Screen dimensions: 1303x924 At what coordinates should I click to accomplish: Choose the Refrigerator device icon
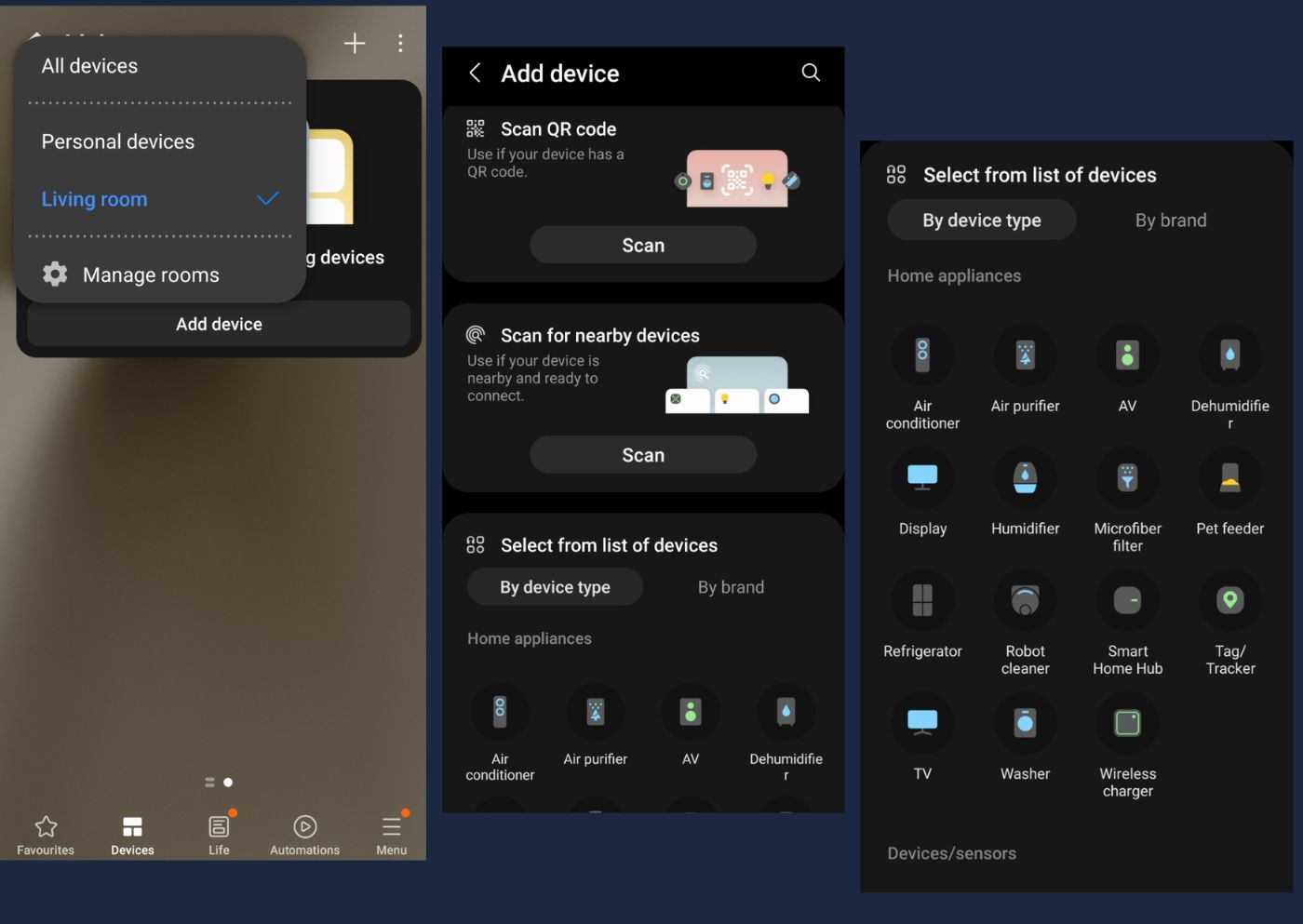(922, 601)
